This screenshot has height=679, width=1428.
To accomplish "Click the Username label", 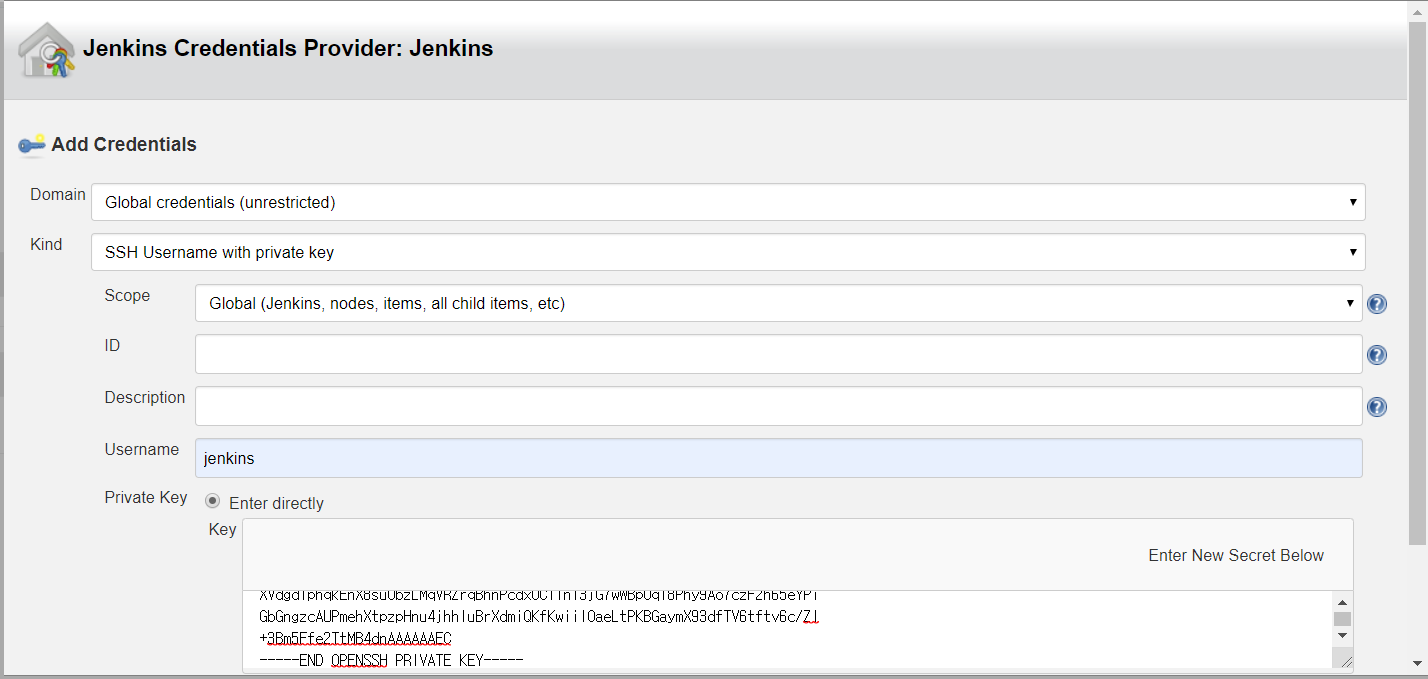I will tap(142, 450).
